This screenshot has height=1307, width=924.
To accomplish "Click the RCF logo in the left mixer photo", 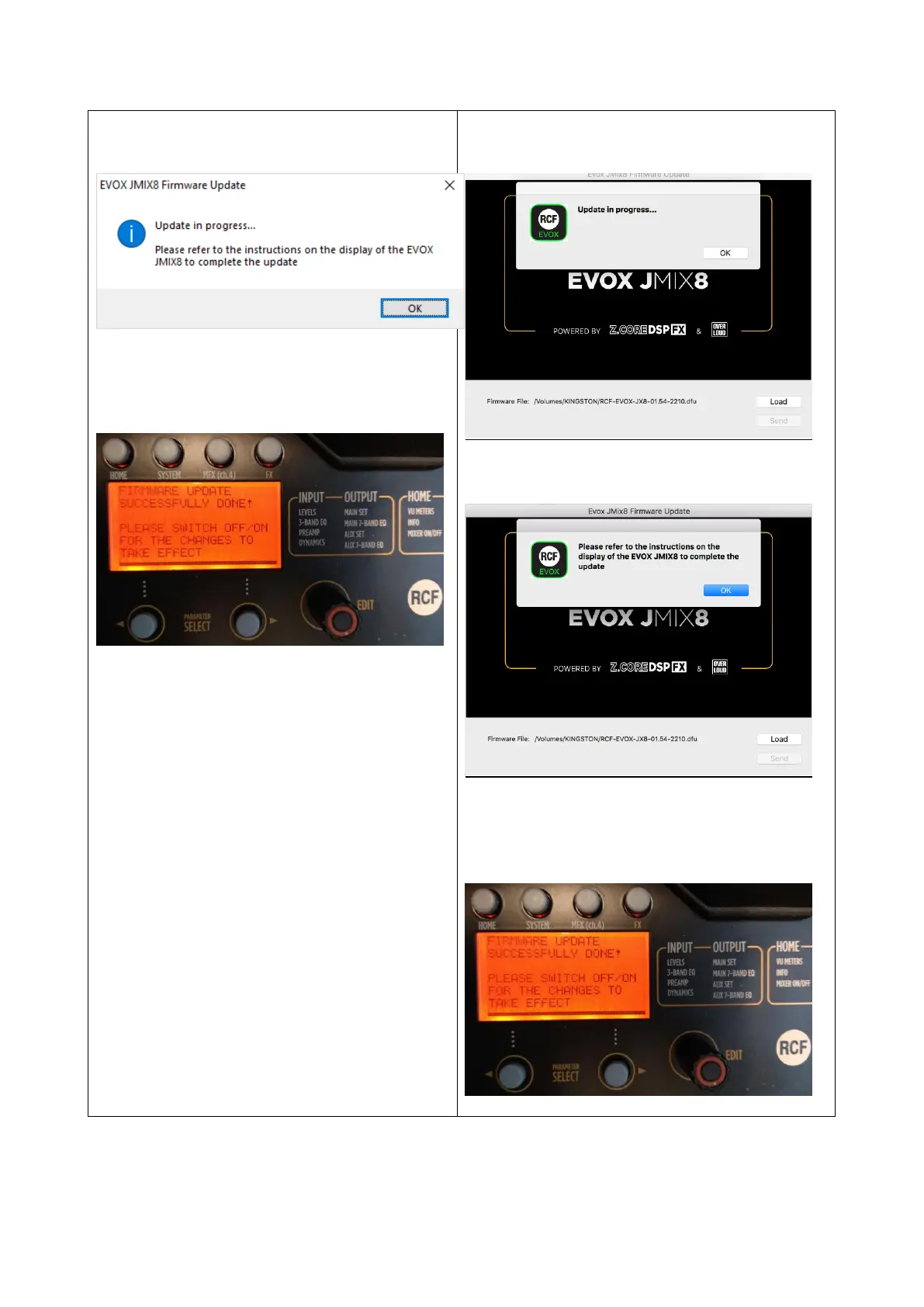I will [x=425, y=598].
